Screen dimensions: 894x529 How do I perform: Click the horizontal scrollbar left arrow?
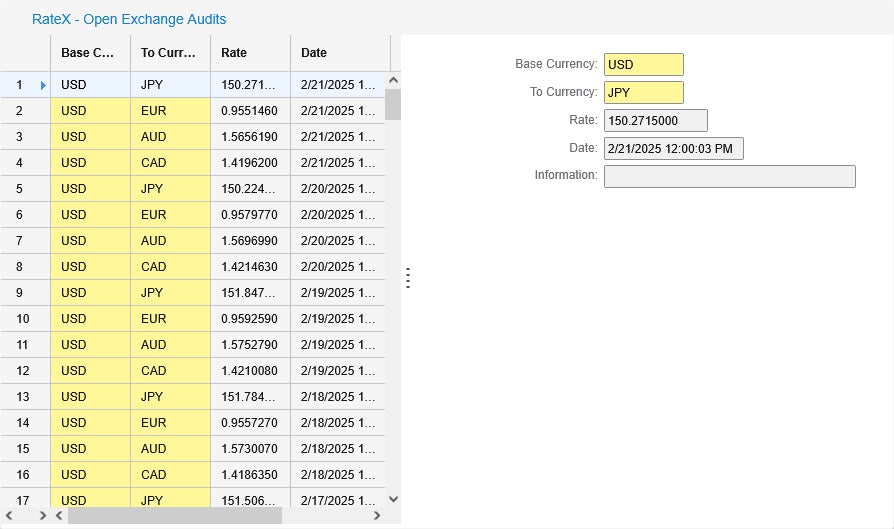59,516
